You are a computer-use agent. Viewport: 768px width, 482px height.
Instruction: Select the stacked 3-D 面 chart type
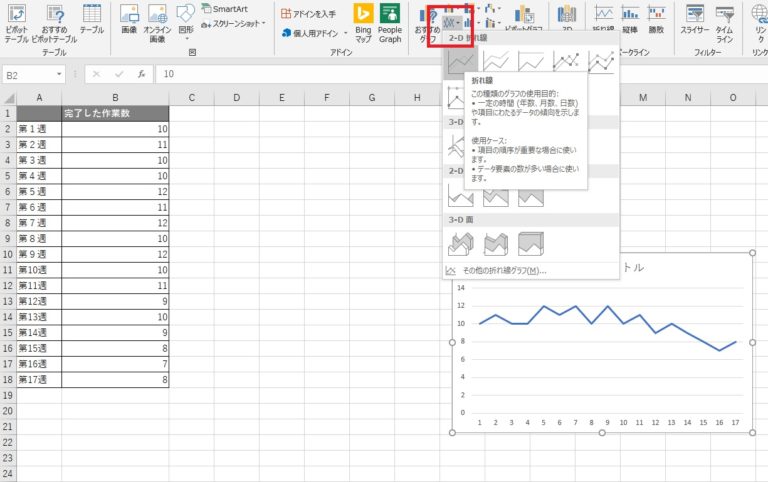496,244
